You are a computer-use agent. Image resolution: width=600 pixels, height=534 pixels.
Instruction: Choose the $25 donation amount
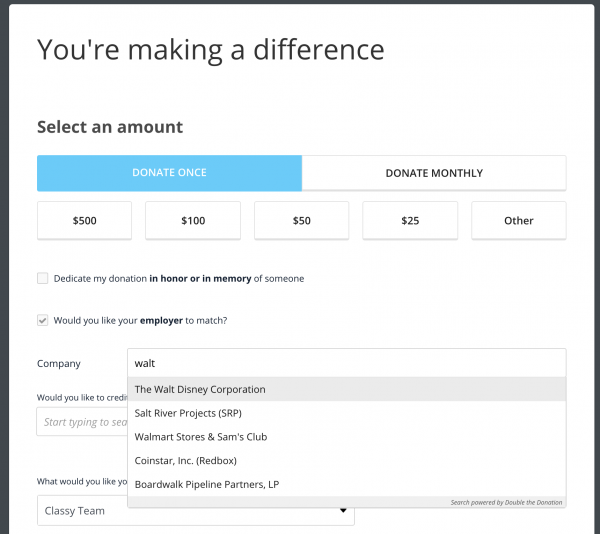(410, 221)
